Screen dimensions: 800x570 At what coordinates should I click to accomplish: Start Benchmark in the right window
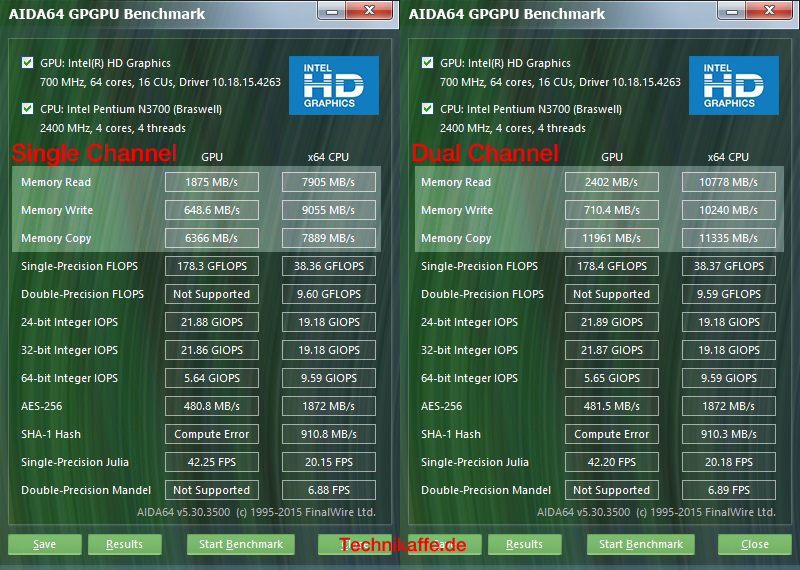641,544
